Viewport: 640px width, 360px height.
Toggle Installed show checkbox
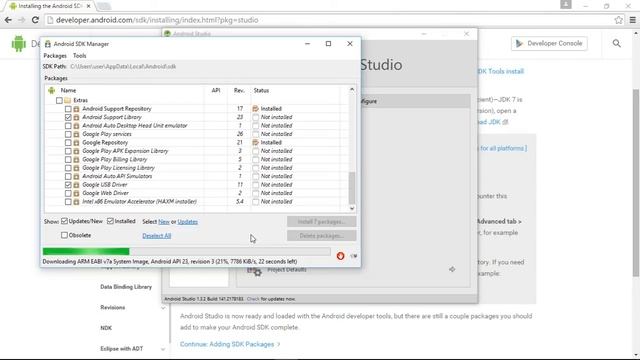[110, 221]
